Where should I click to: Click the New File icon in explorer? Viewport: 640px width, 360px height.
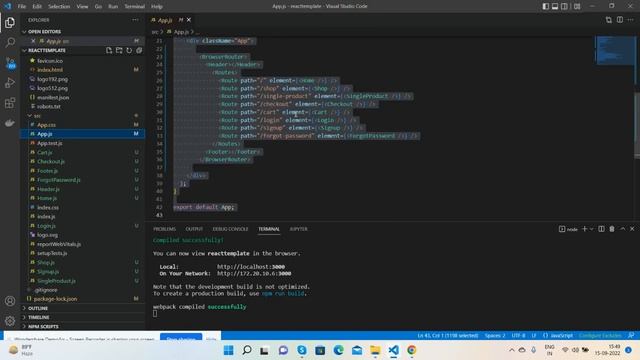click(x=109, y=50)
